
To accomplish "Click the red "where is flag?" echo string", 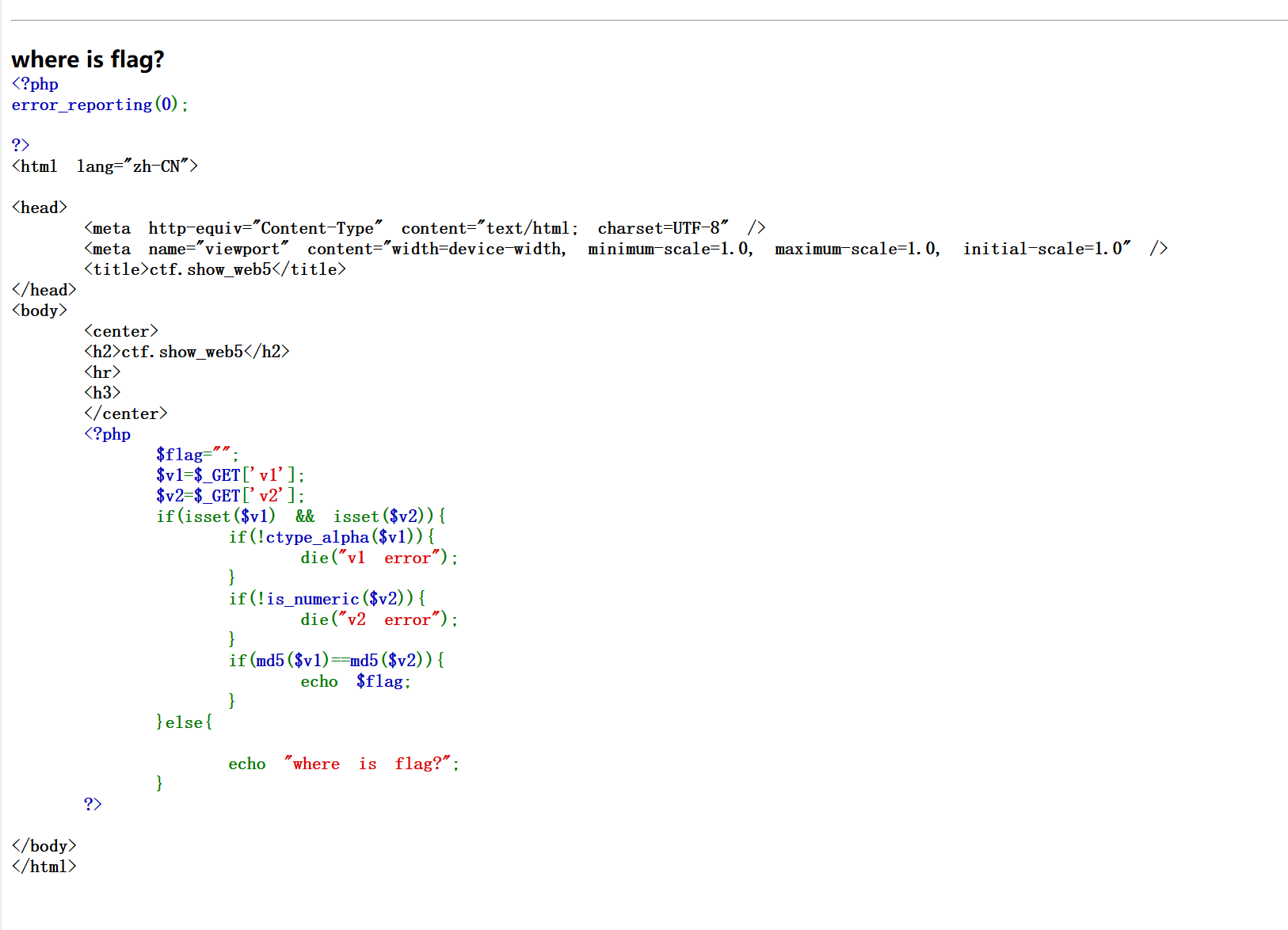I will click(x=368, y=763).
